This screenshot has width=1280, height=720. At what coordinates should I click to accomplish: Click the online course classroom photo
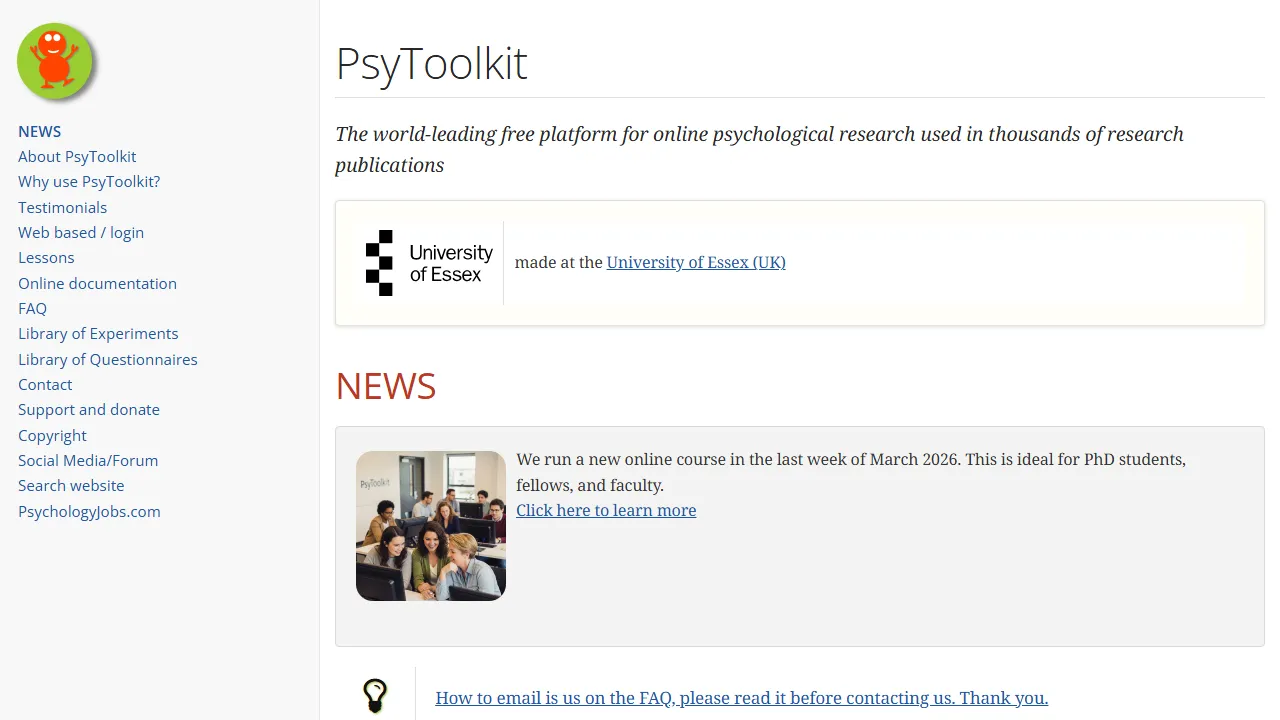[430, 525]
